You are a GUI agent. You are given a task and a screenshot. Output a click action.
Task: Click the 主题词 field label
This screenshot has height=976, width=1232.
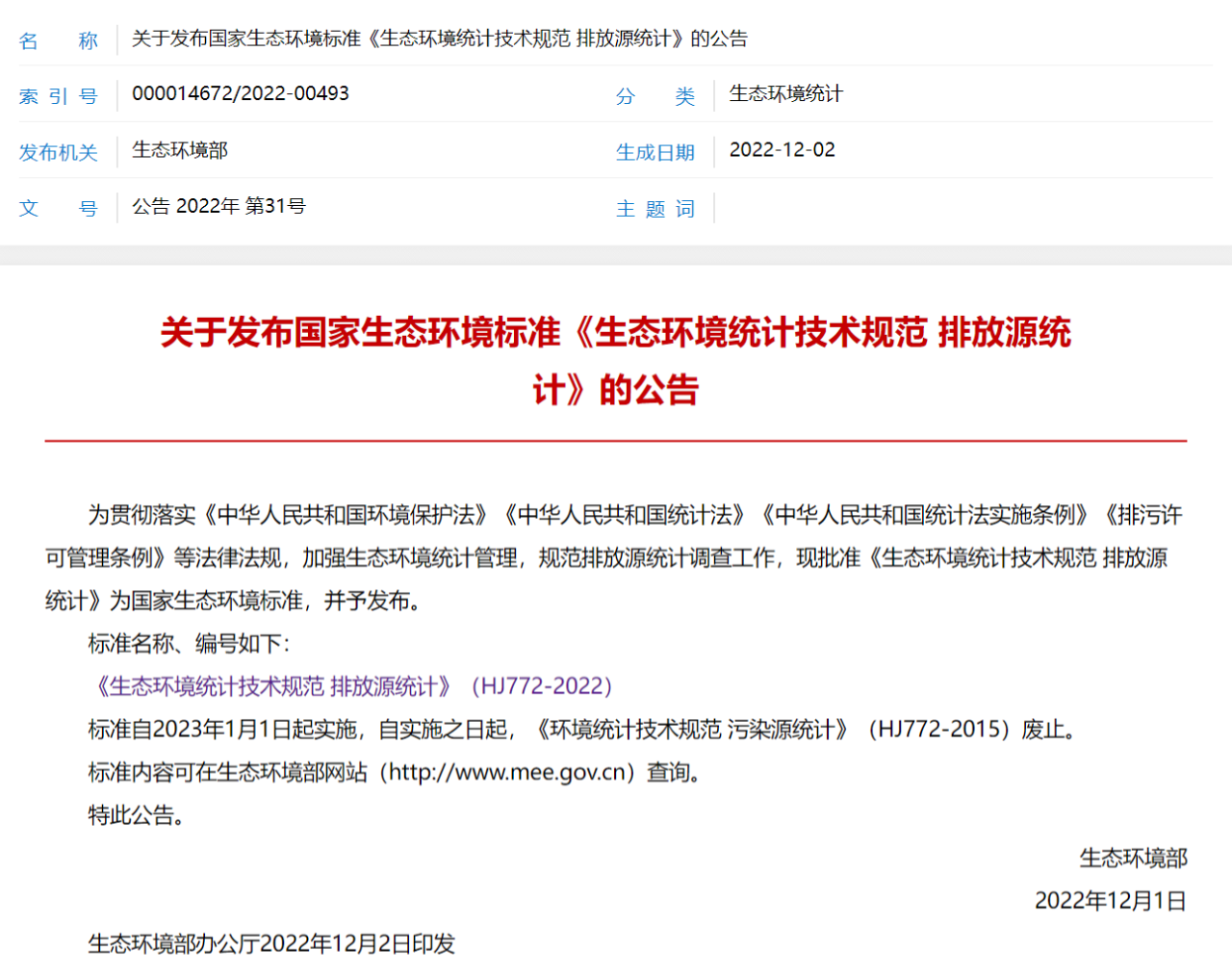click(x=654, y=209)
